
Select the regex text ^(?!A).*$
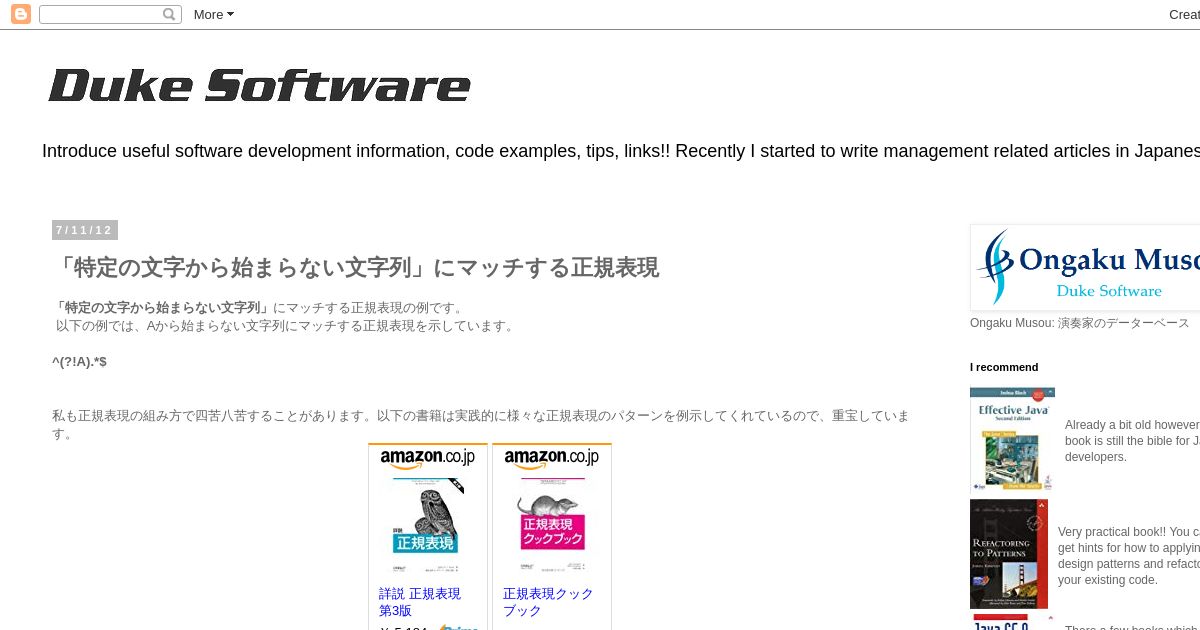pyautogui.click(x=79, y=362)
